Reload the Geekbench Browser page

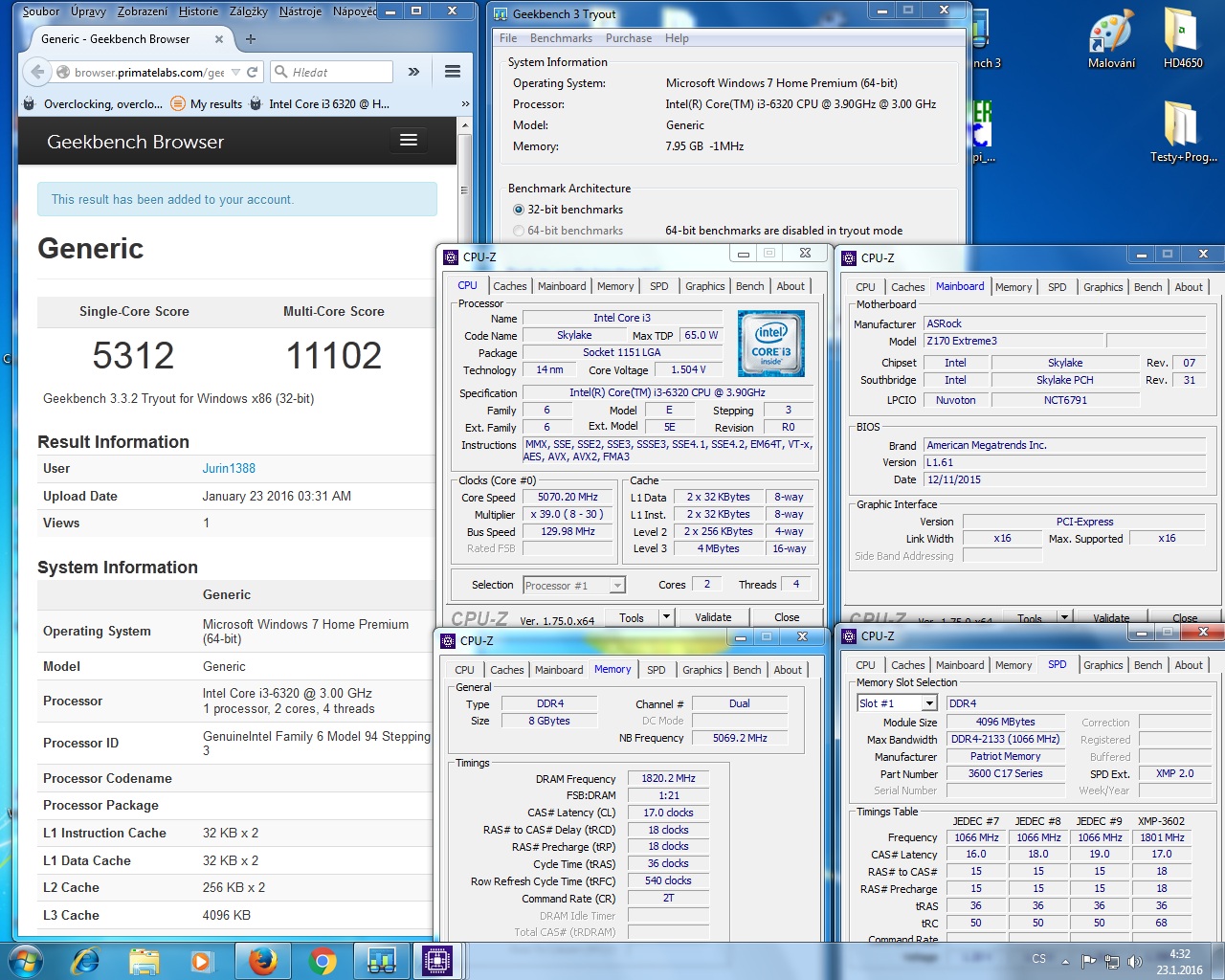click(253, 72)
